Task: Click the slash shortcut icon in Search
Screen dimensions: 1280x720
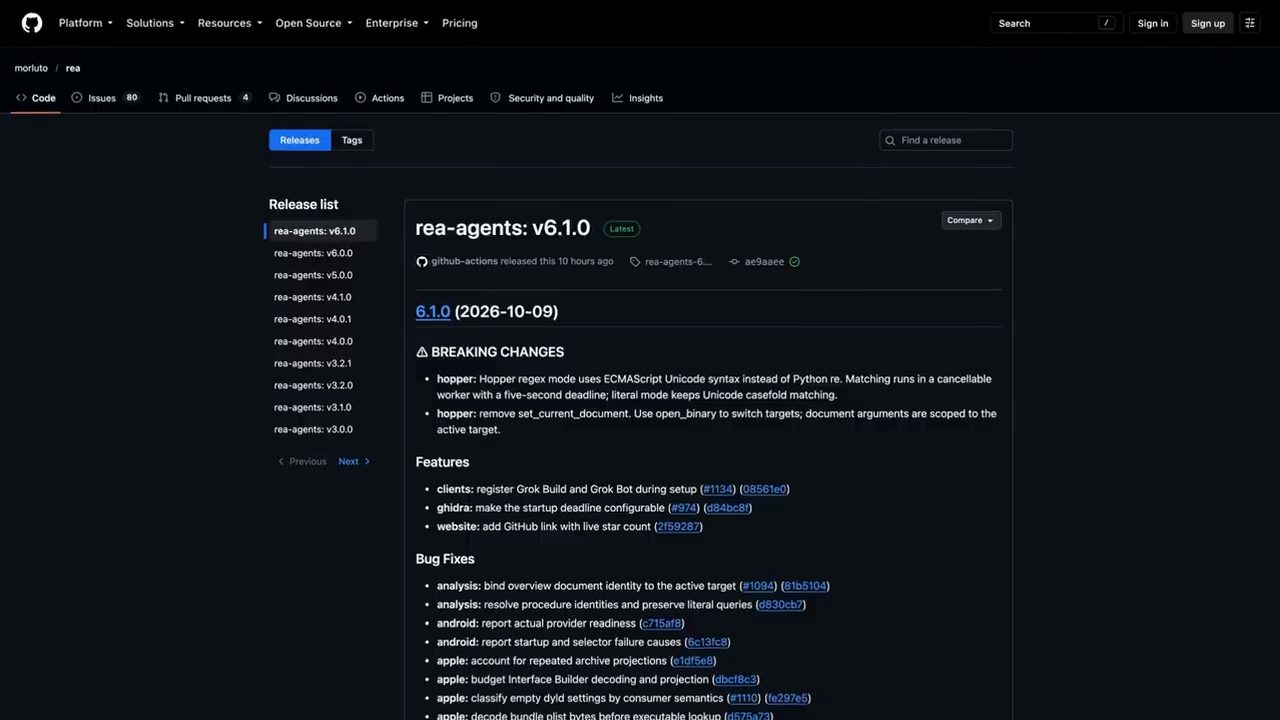Action: pyautogui.click(x=1106, y=23)
